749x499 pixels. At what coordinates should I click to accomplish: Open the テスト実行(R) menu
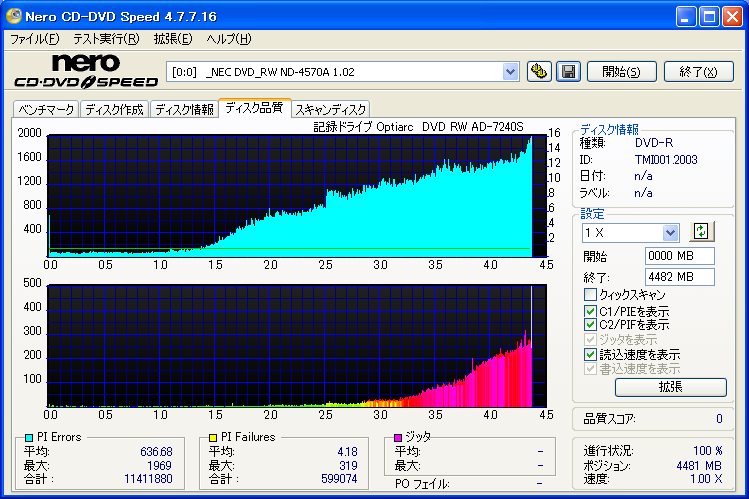pos(106,39)
